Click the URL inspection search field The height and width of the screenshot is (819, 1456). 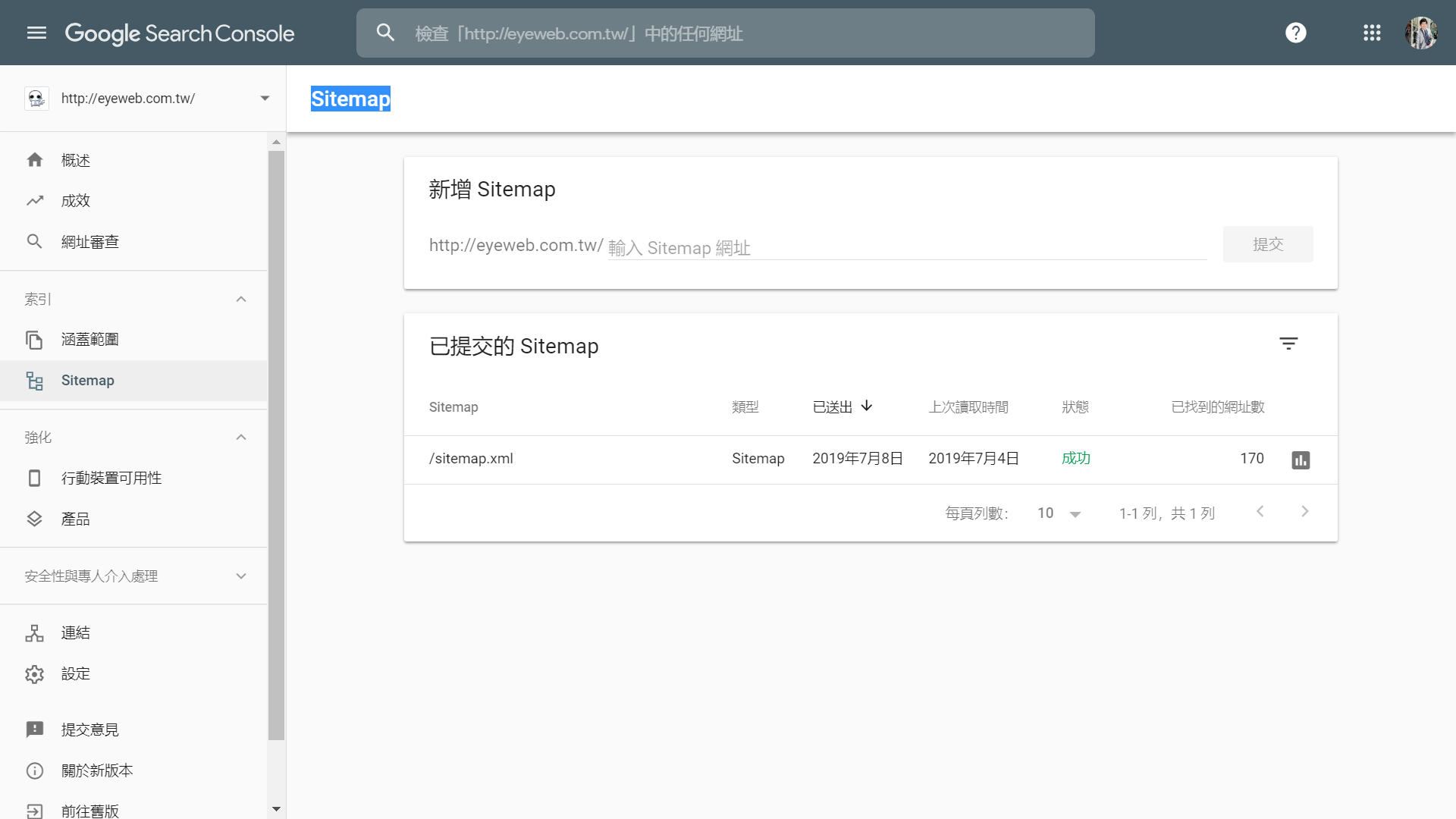click(726, 33)
